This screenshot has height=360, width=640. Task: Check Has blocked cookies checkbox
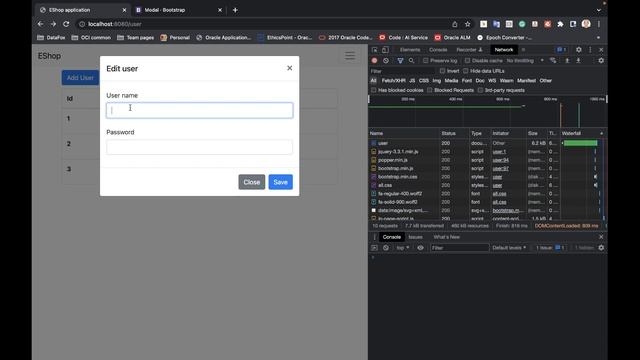click(x=373, y=90)
